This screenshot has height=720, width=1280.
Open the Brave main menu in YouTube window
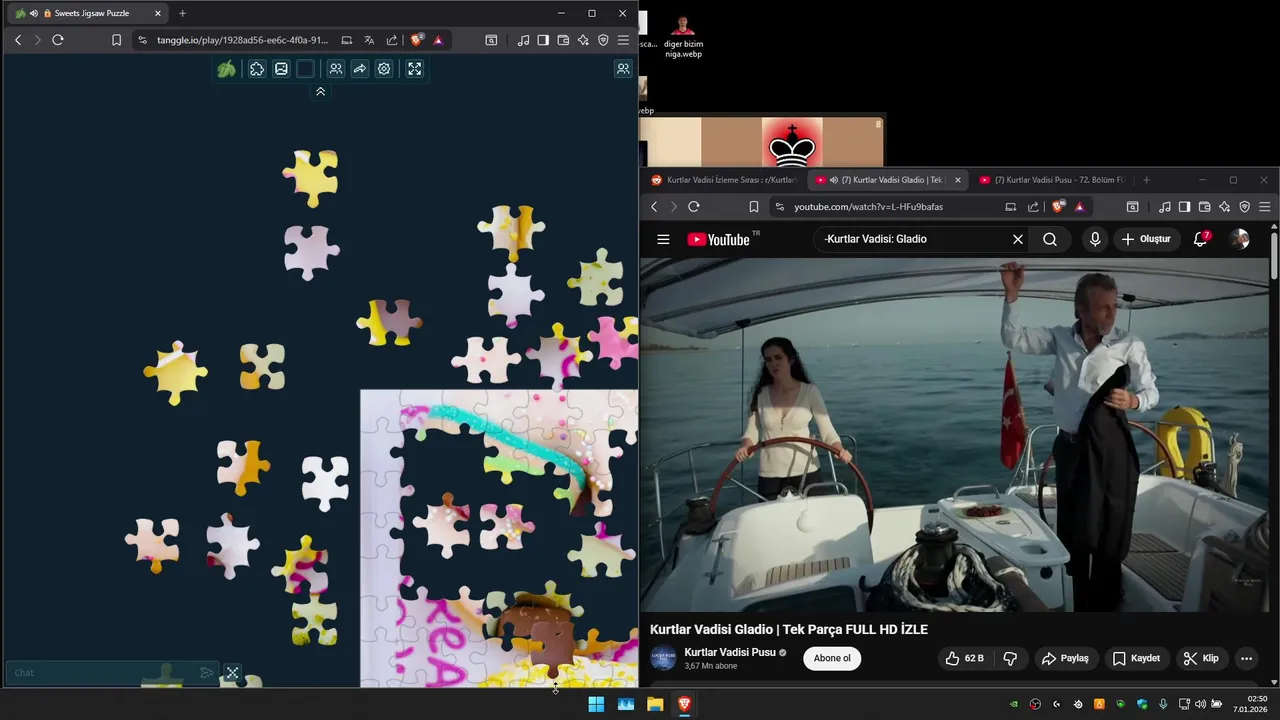coord(1264,207)
